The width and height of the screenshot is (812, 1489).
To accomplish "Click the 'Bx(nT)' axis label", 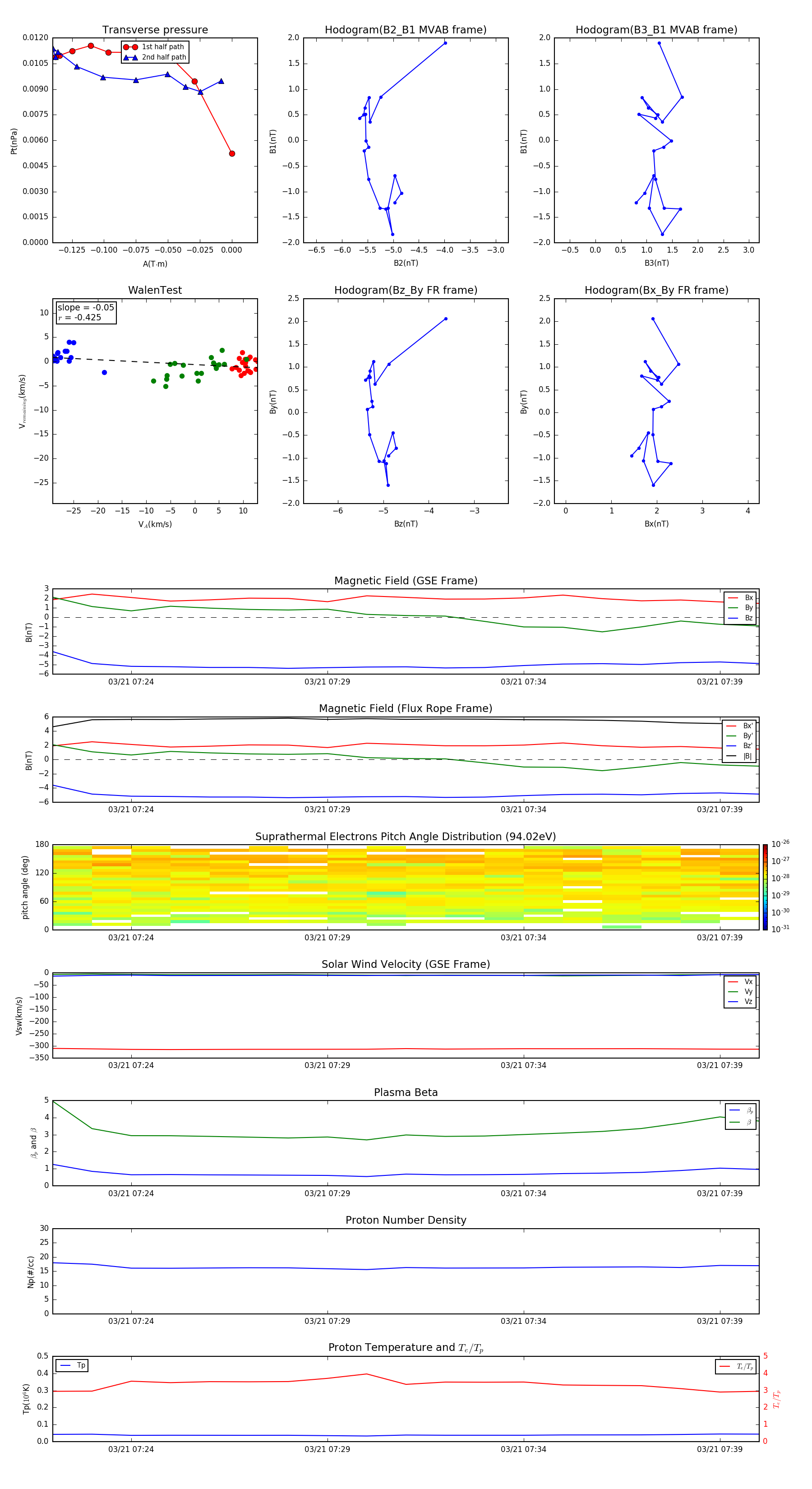I will 656,524.
